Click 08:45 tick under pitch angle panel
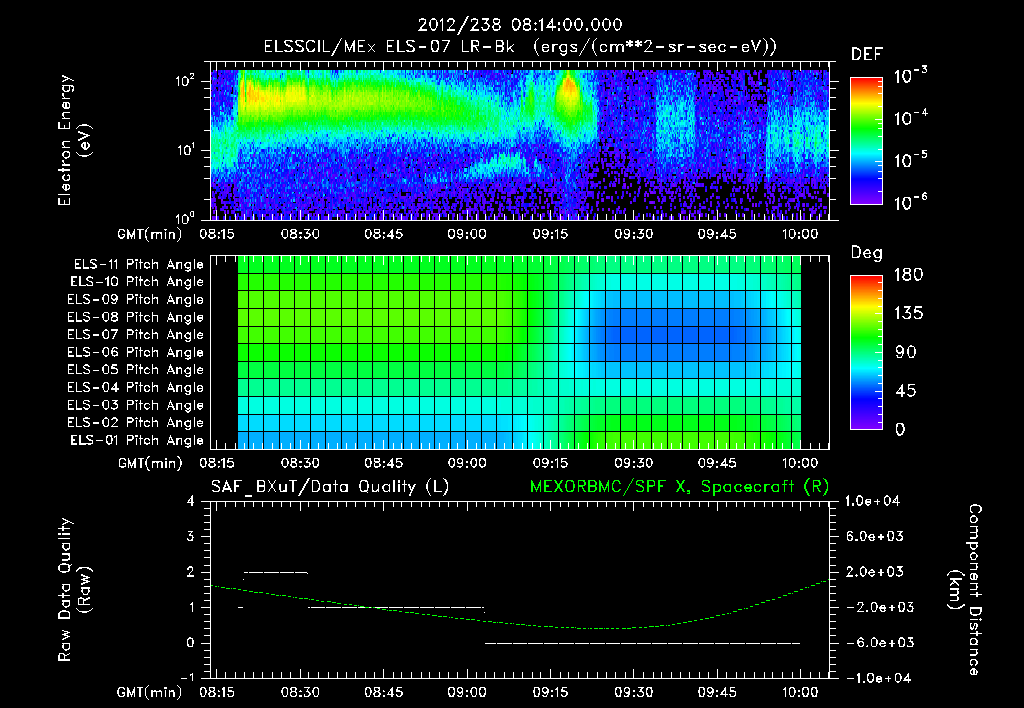This screenshot has width=1024, height=708. coord(383,464)
